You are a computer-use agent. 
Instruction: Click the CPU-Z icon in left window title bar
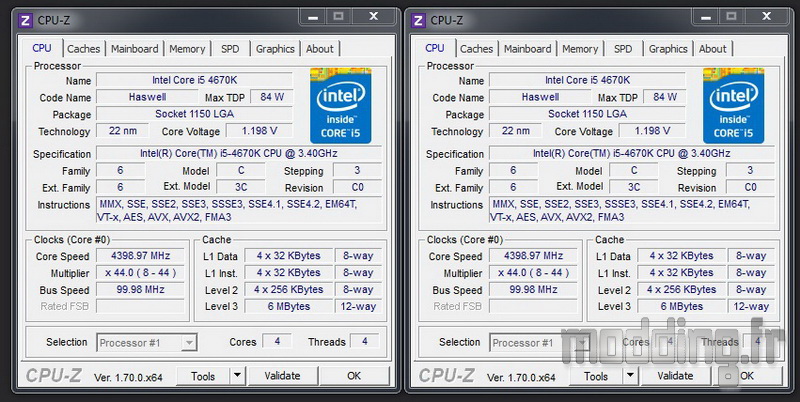point(26,20)
